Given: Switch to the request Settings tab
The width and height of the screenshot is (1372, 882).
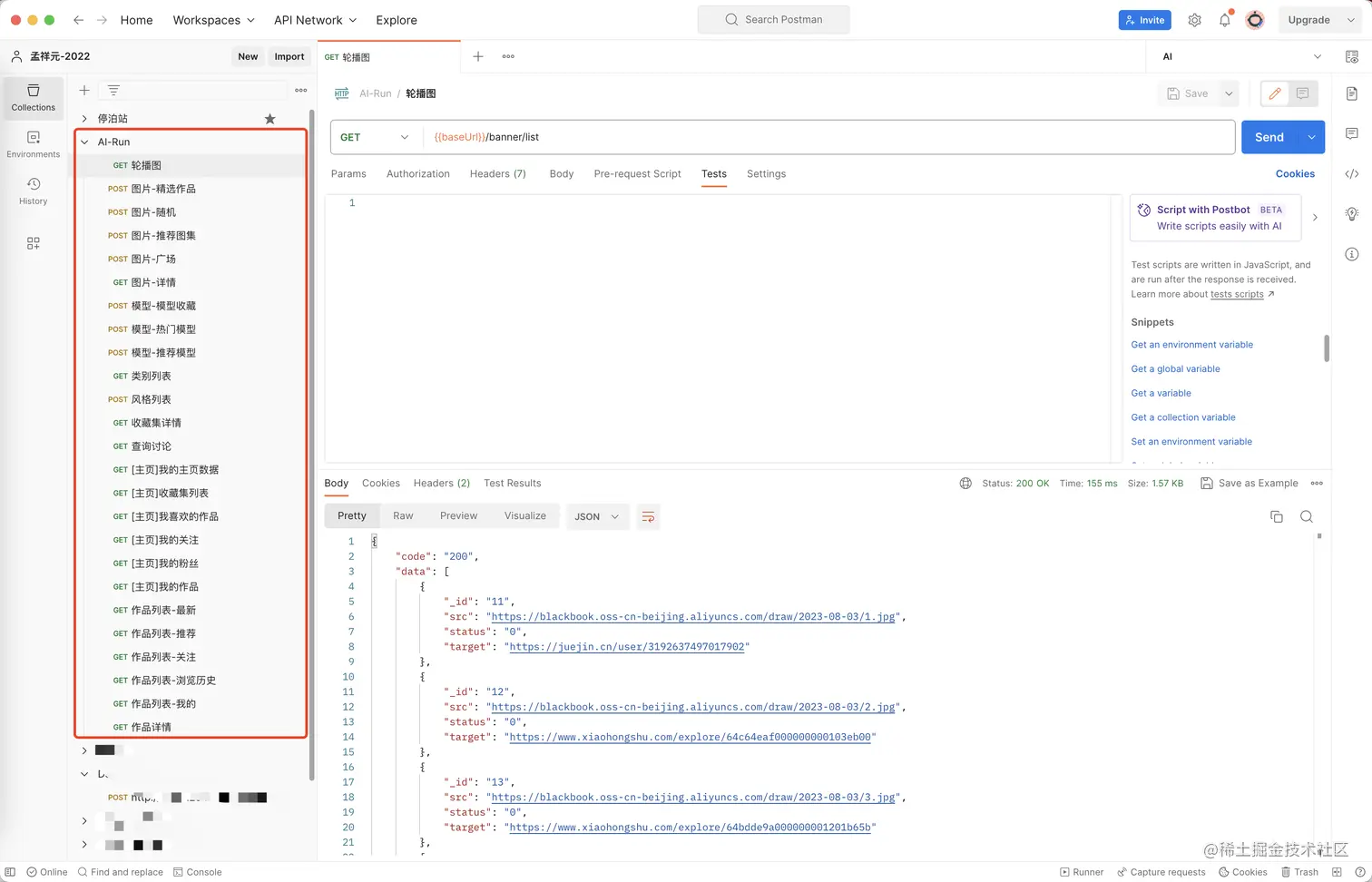Looking at the screenshot, I should point(766,174).
